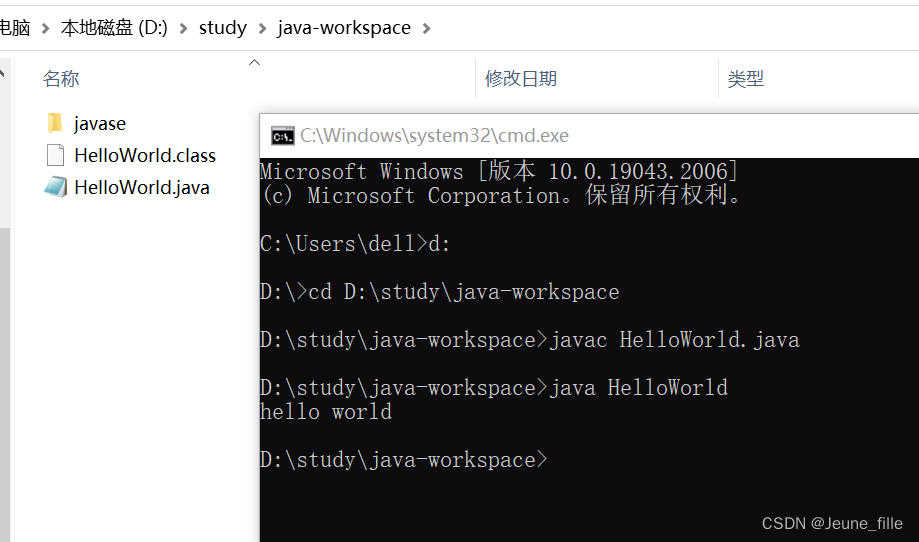Expand chevron after java-workspace breadcrumb
Viewport: 919px width, 542px height.
point(426,28)
